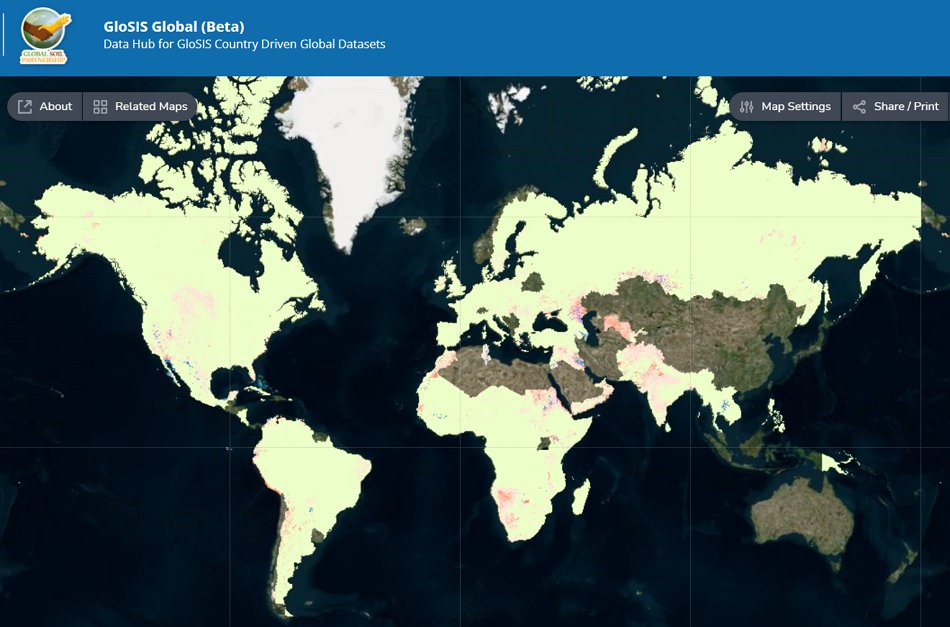Open Share / Print
Screen dimensions: 950x627
895,107
